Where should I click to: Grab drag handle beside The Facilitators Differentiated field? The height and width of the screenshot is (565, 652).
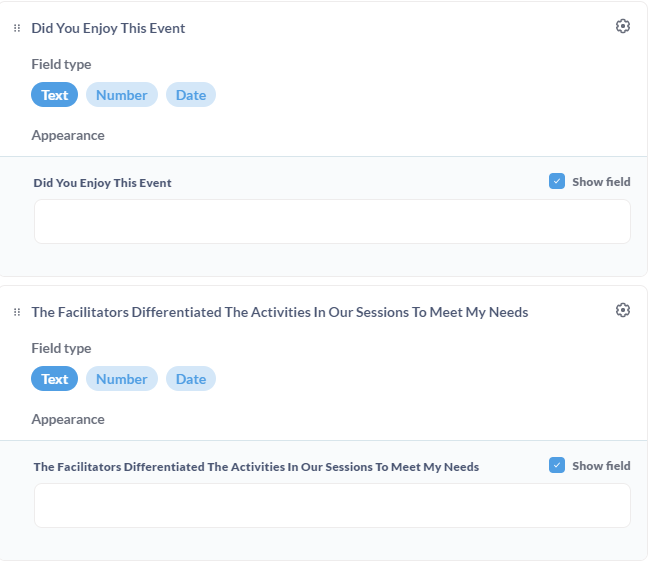click(x=17, y=312)
